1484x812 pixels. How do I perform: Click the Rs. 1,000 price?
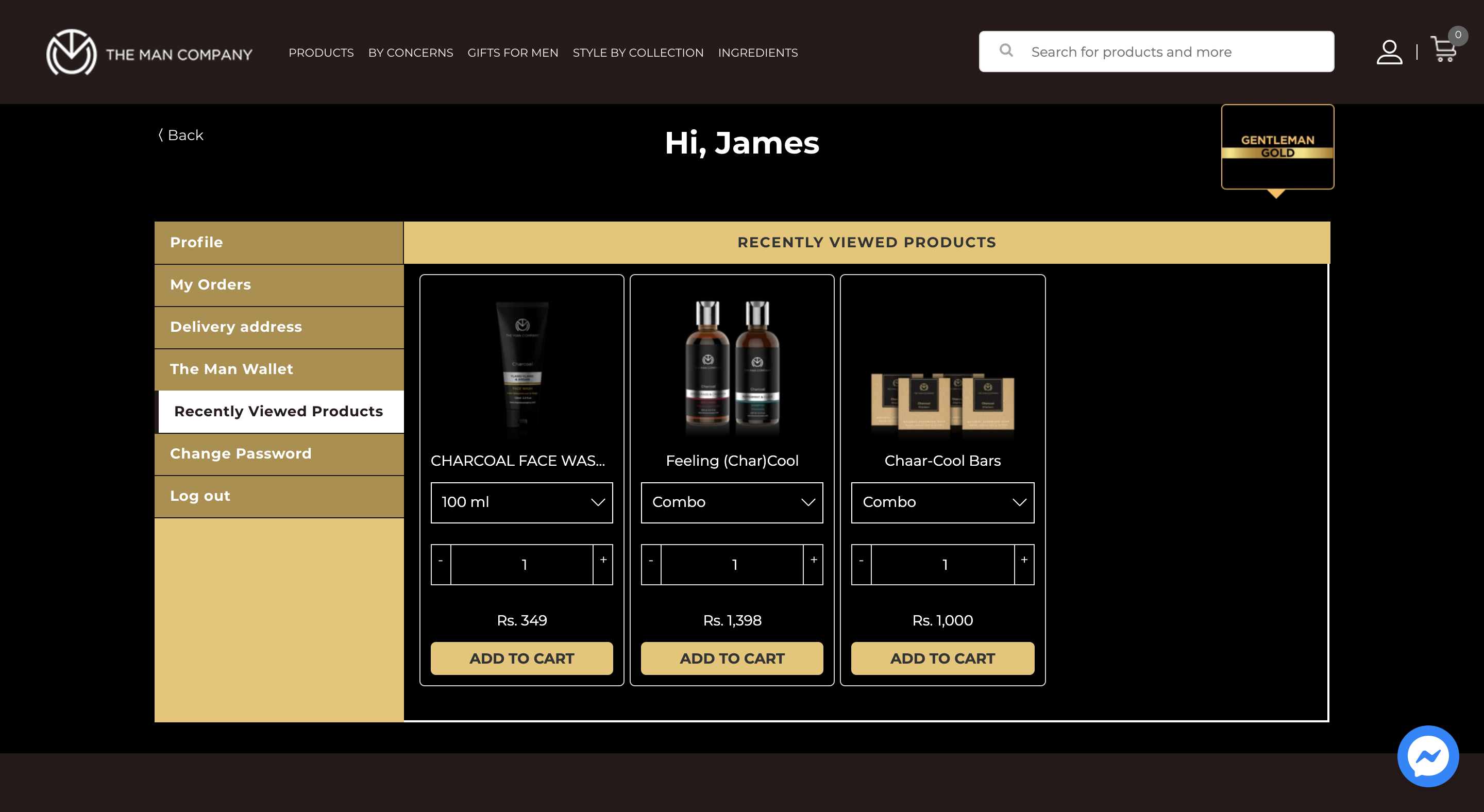[942, 620]
